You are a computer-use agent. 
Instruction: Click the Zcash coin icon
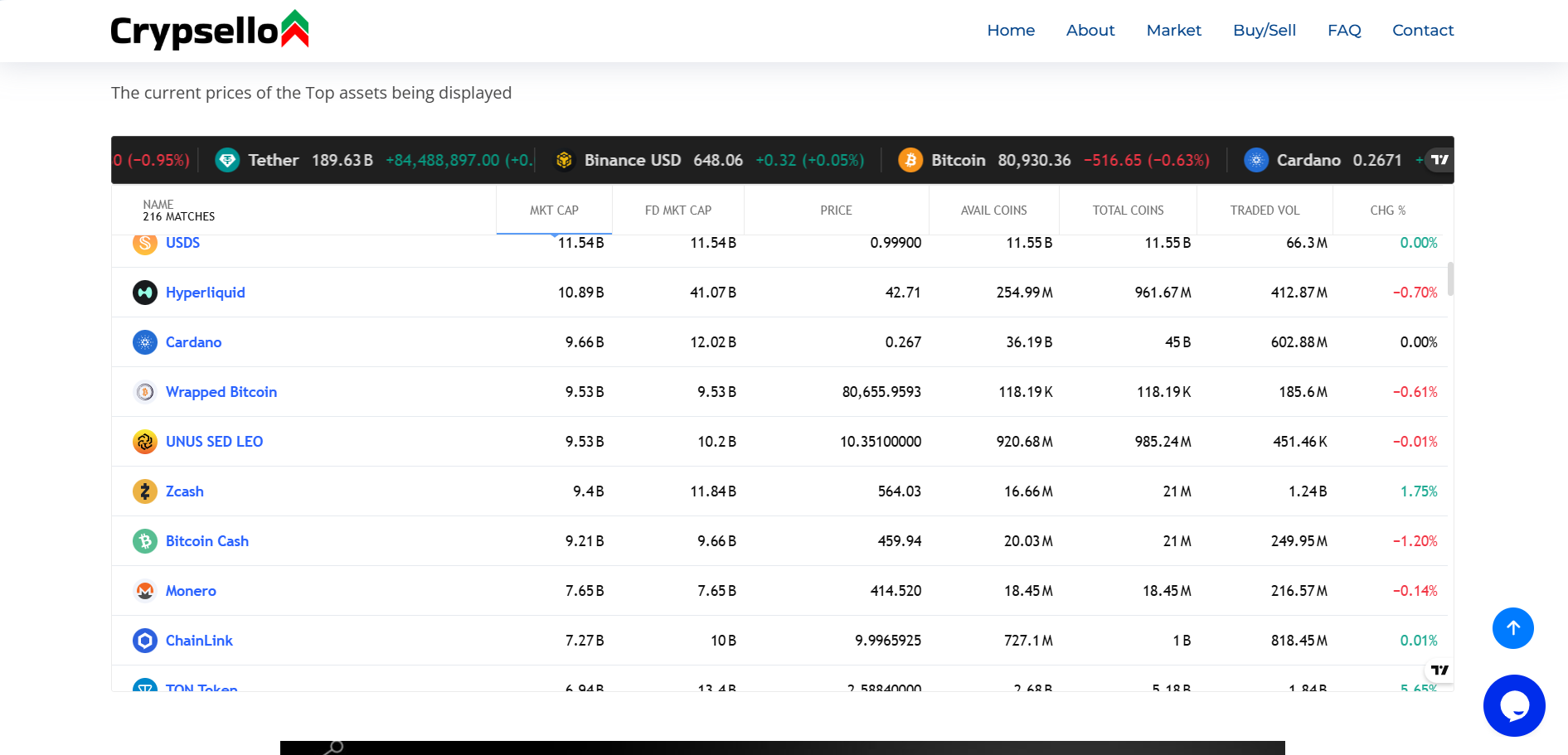coord(145,491)
